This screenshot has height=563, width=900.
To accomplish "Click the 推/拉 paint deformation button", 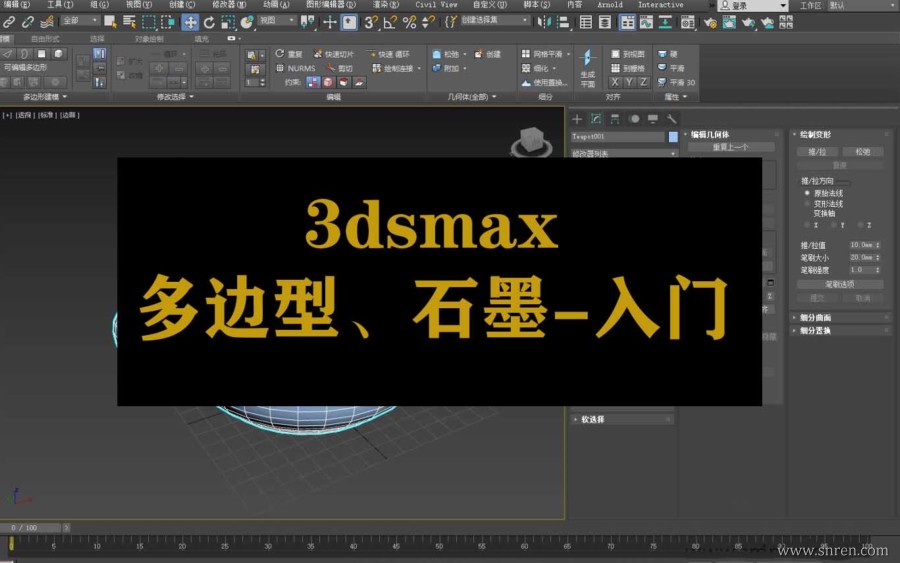I will (x=817, y=152).
